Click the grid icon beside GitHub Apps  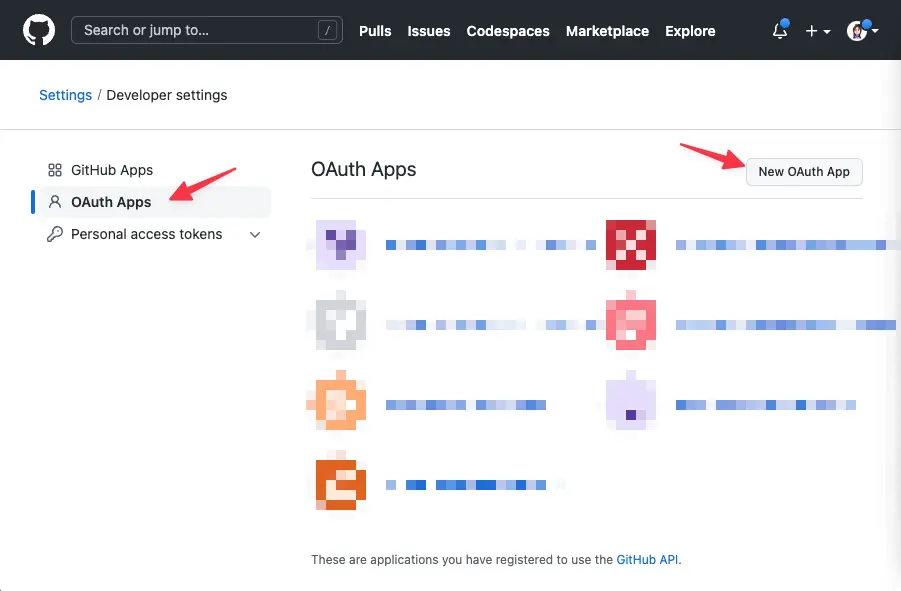pyautogui.click(x=54, y=169)
